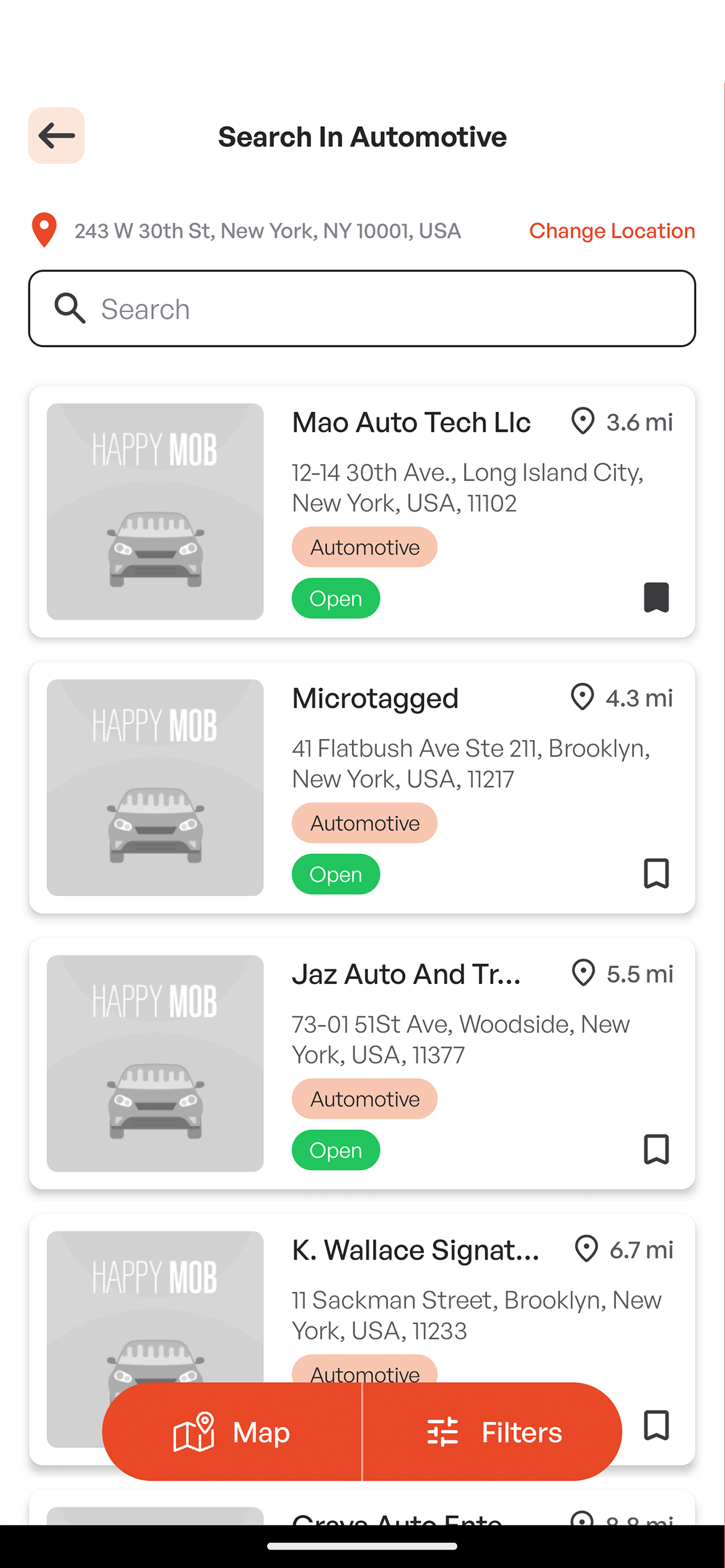Viewport: 725px width, 1568px height.
Task: Save K. Wallace Signat... with bookmark icon
Action: (x=656, y=1425)
